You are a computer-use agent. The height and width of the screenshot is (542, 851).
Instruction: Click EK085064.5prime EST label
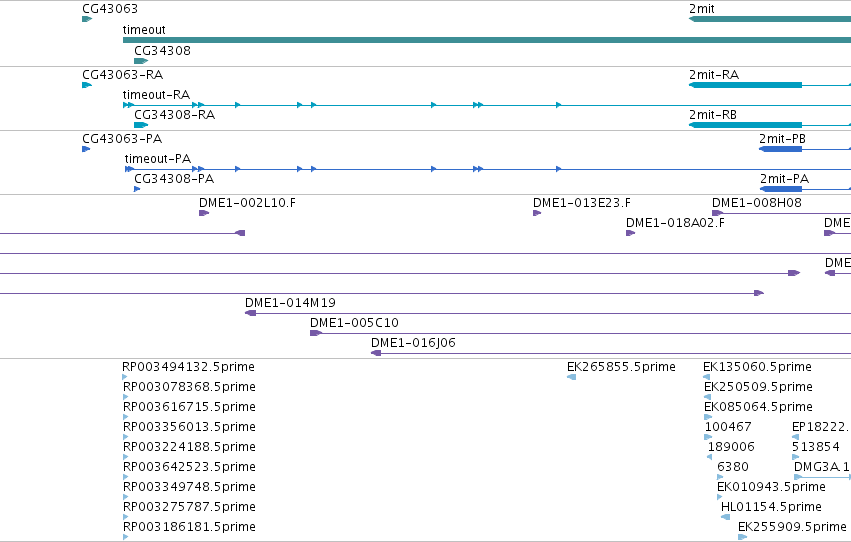(x=758, y=407)
